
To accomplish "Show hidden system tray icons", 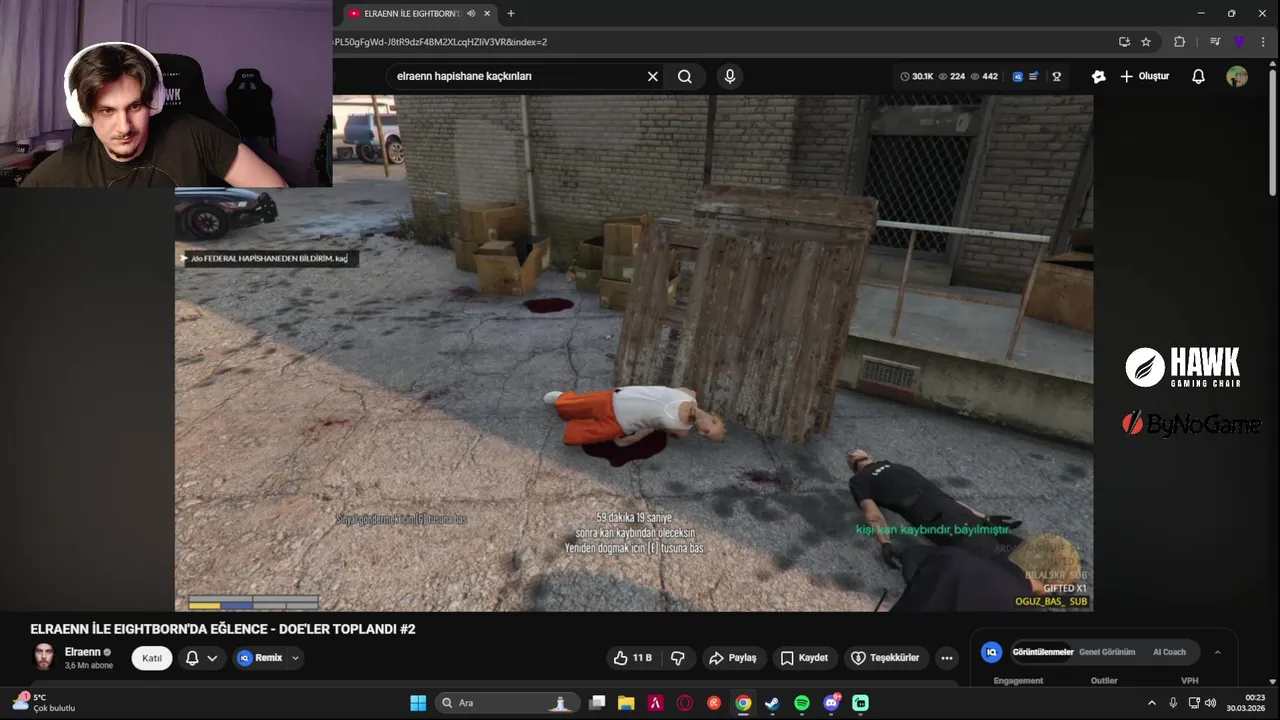I will coord(1151,703).
